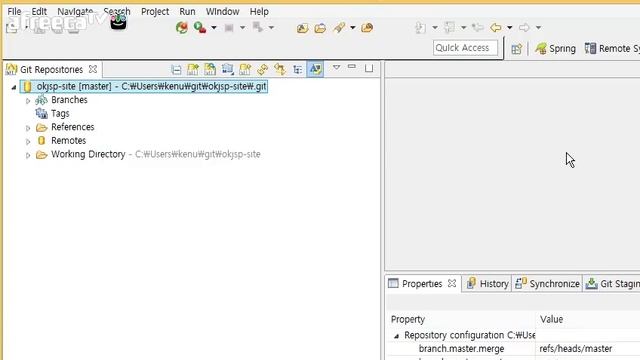This screenshot has height=360, width=640.
Task: Click the folder icon right of Search dropdown
Action: coord(367,27)
